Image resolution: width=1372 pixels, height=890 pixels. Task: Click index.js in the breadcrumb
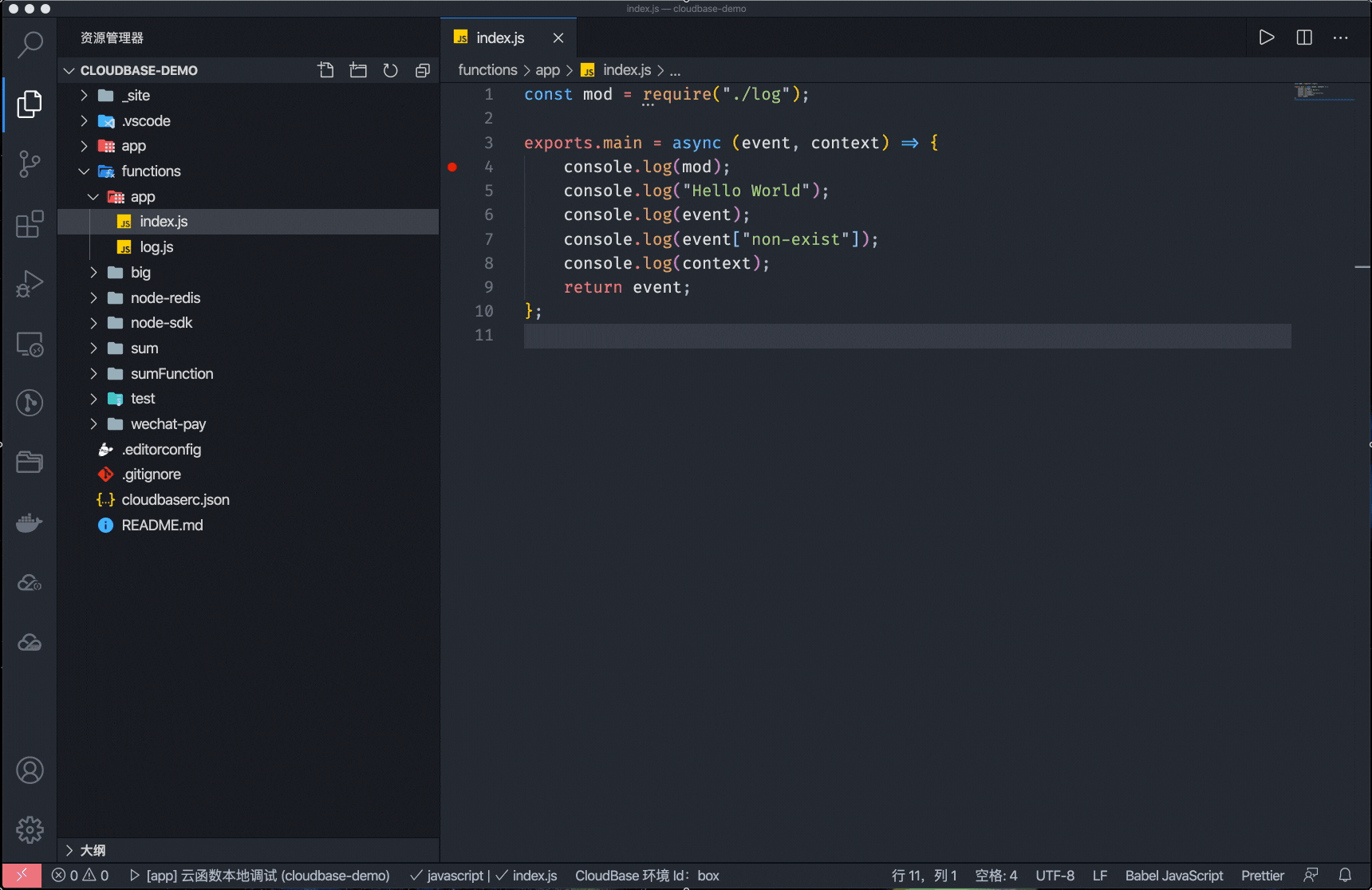627,70
